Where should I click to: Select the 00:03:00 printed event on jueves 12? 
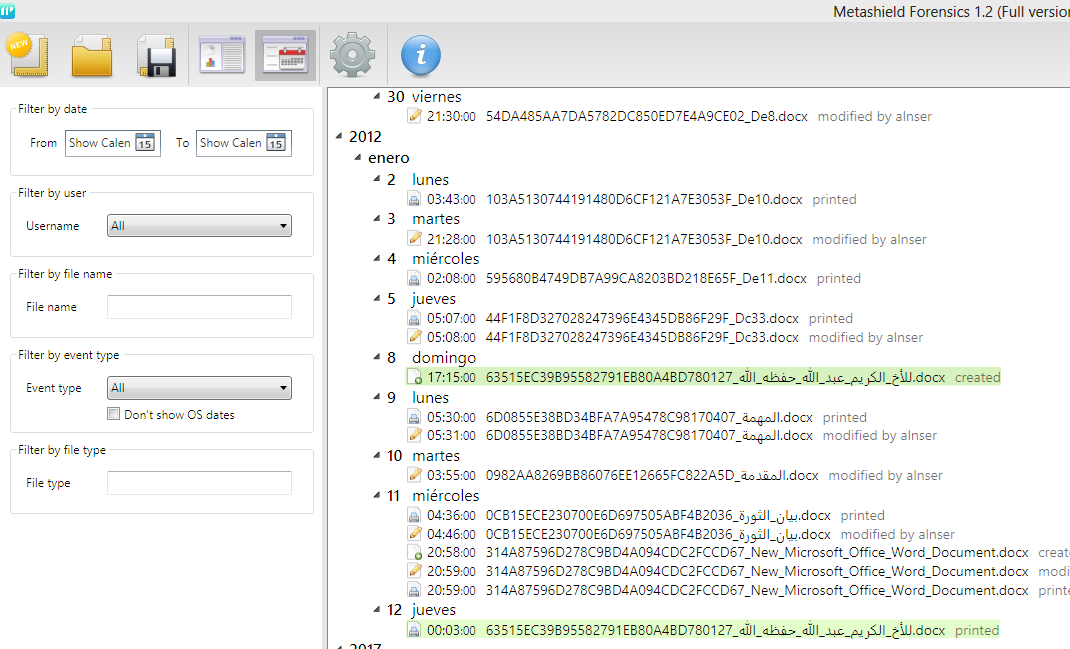coord(700,630)
